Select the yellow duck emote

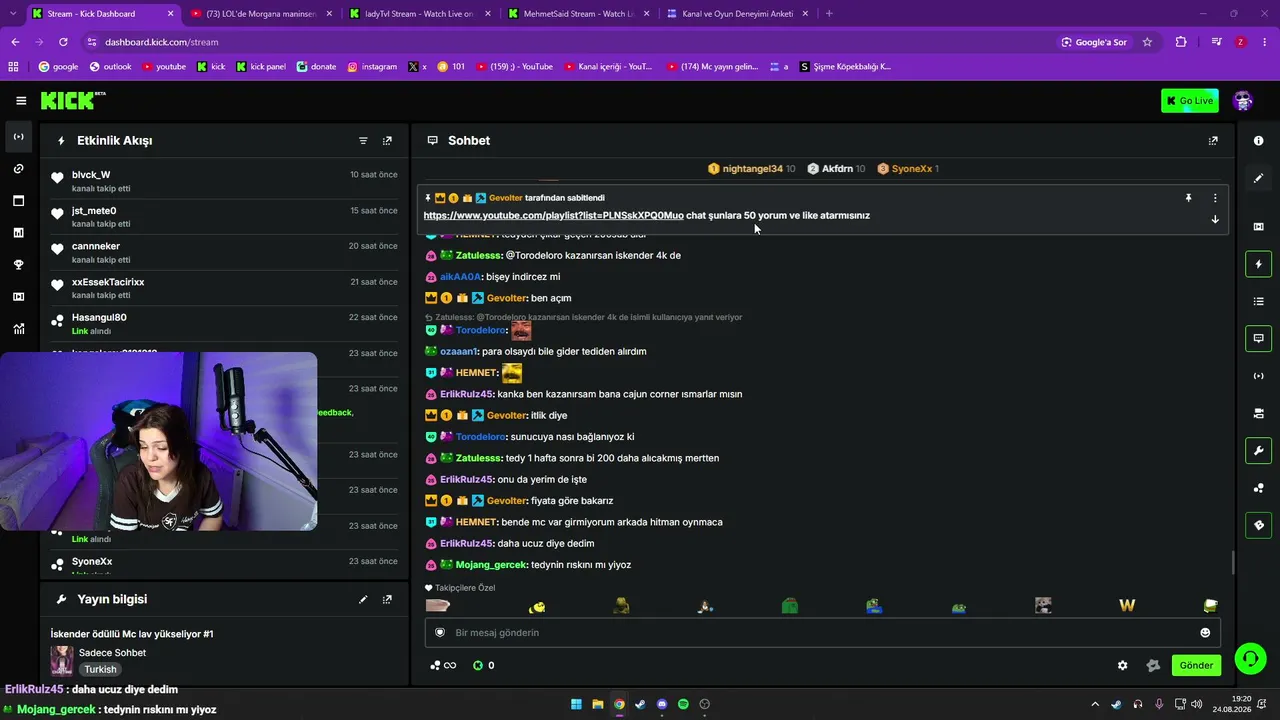[537, 606]
